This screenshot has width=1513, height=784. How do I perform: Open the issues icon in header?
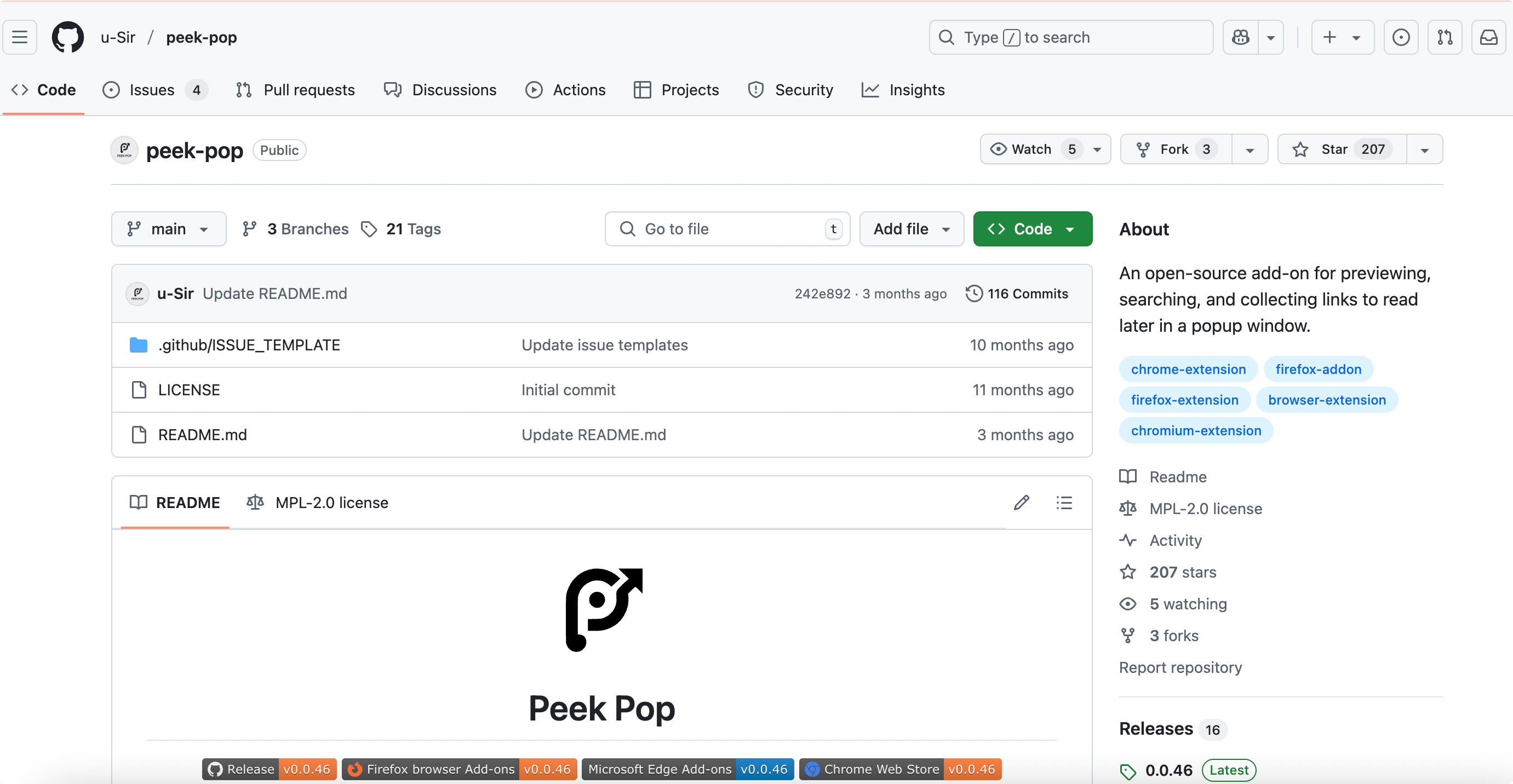coord(1401,37)
